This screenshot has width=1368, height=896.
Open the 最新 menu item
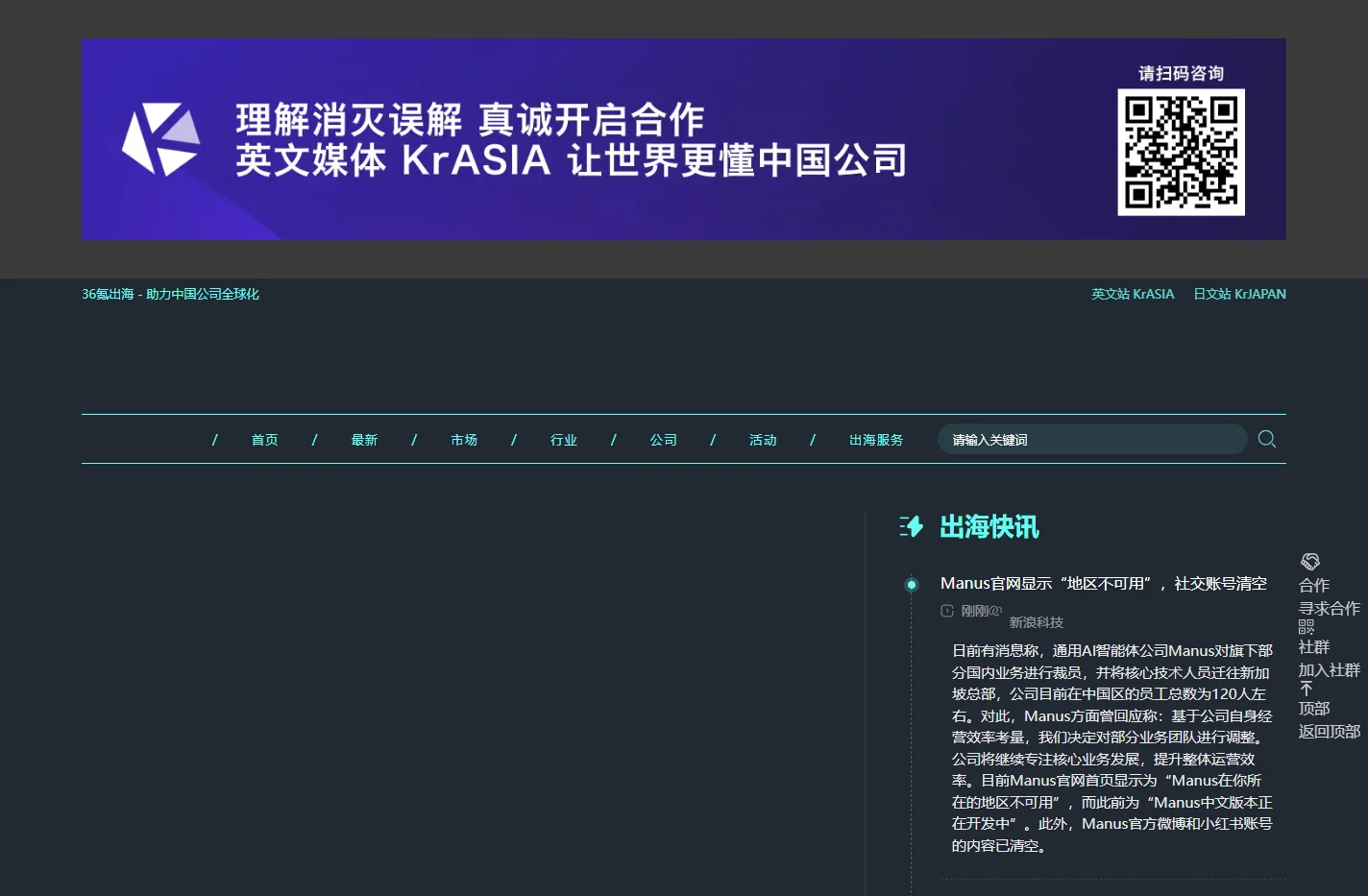(x=364, y=440)
